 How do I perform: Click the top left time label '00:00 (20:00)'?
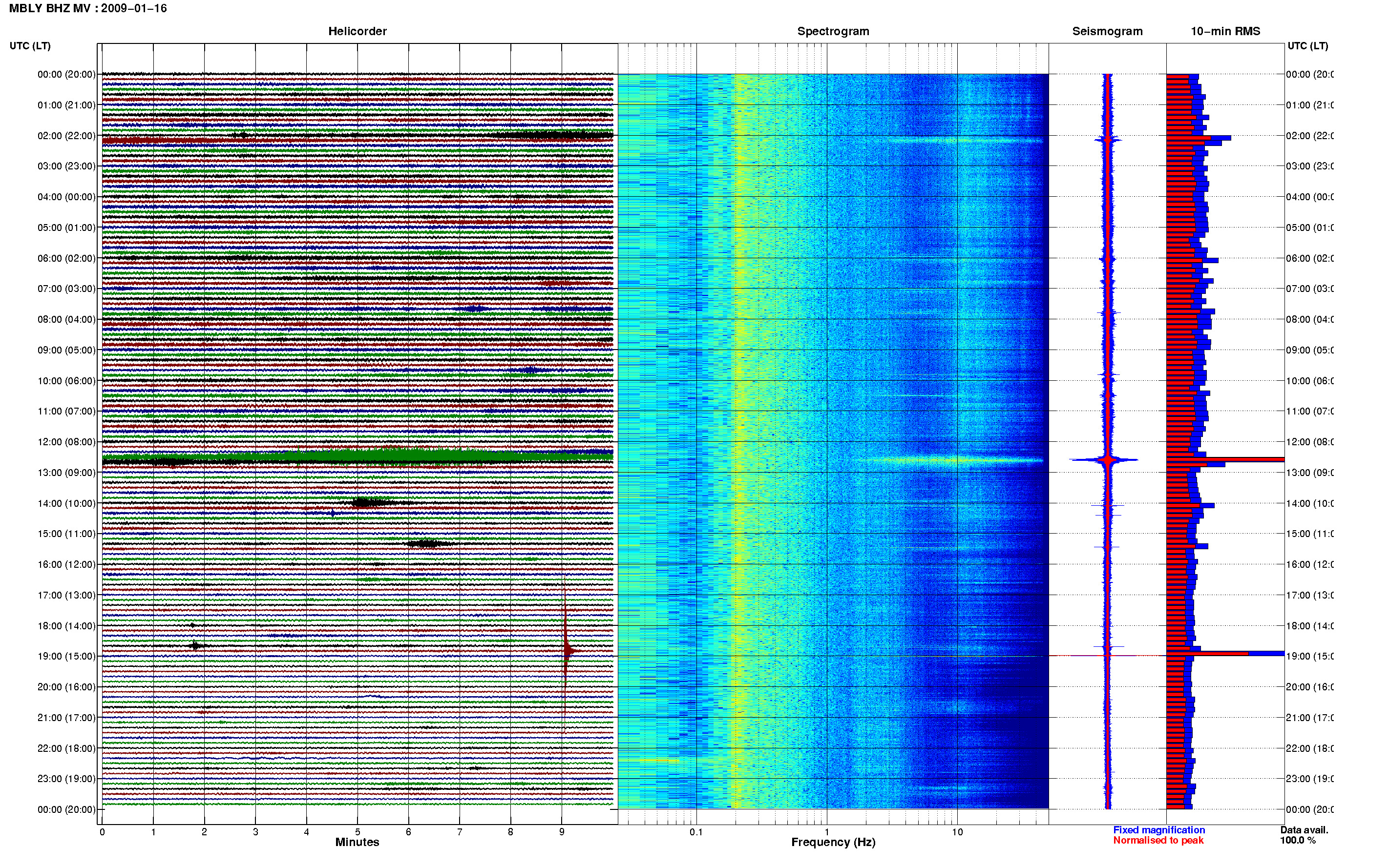(66, 74)
